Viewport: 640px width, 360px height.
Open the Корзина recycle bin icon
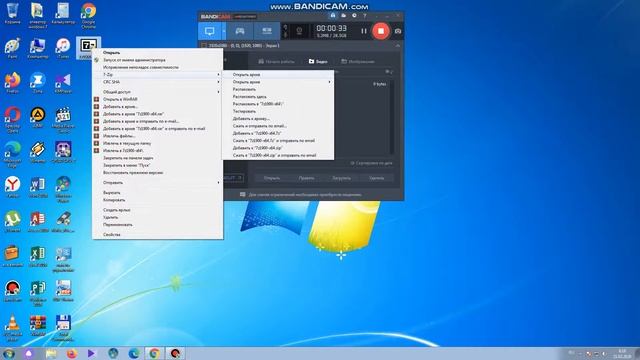[x=12, y=14]
